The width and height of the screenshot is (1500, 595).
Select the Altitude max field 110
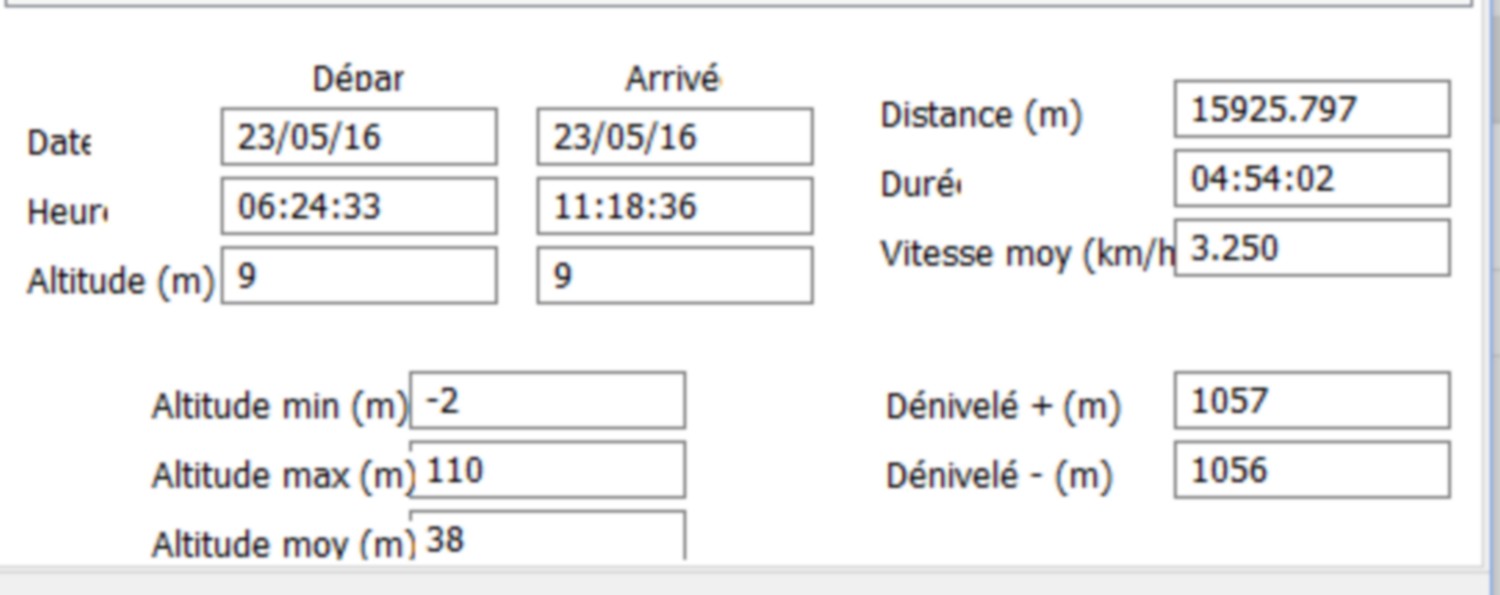tap(548, 470)
